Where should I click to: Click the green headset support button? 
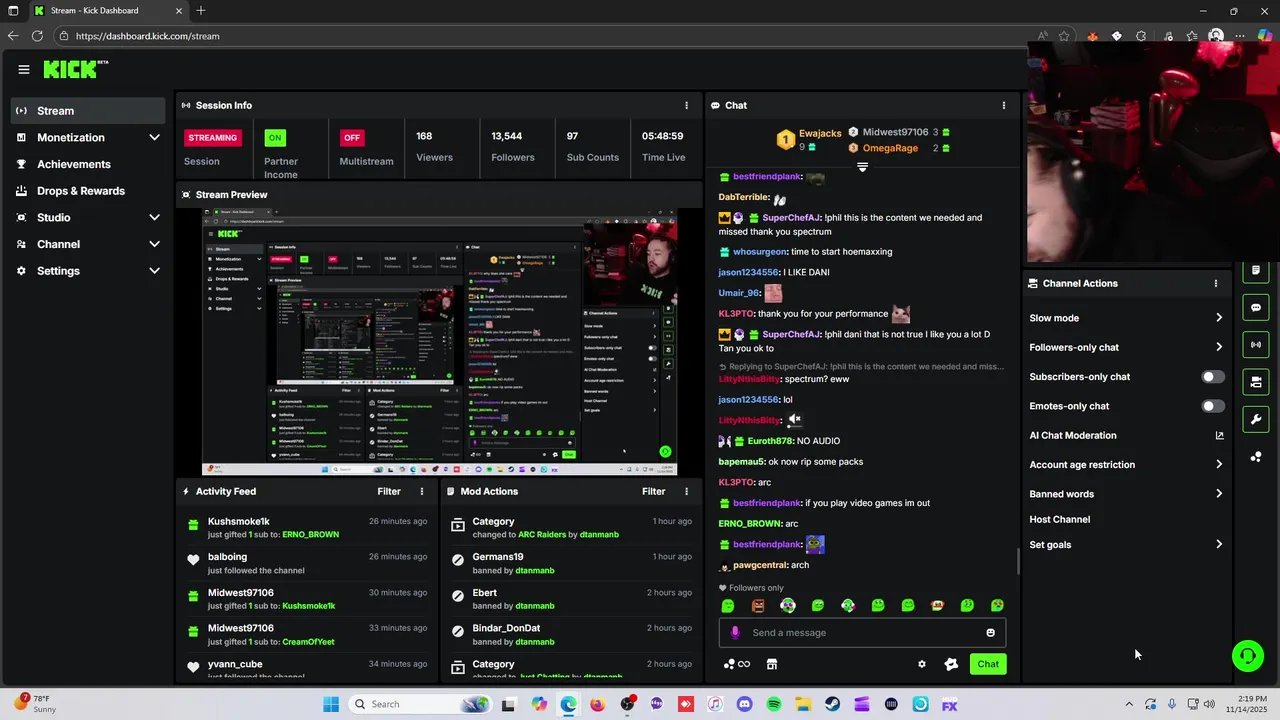pyautogui.click(x=1247, y=656)
